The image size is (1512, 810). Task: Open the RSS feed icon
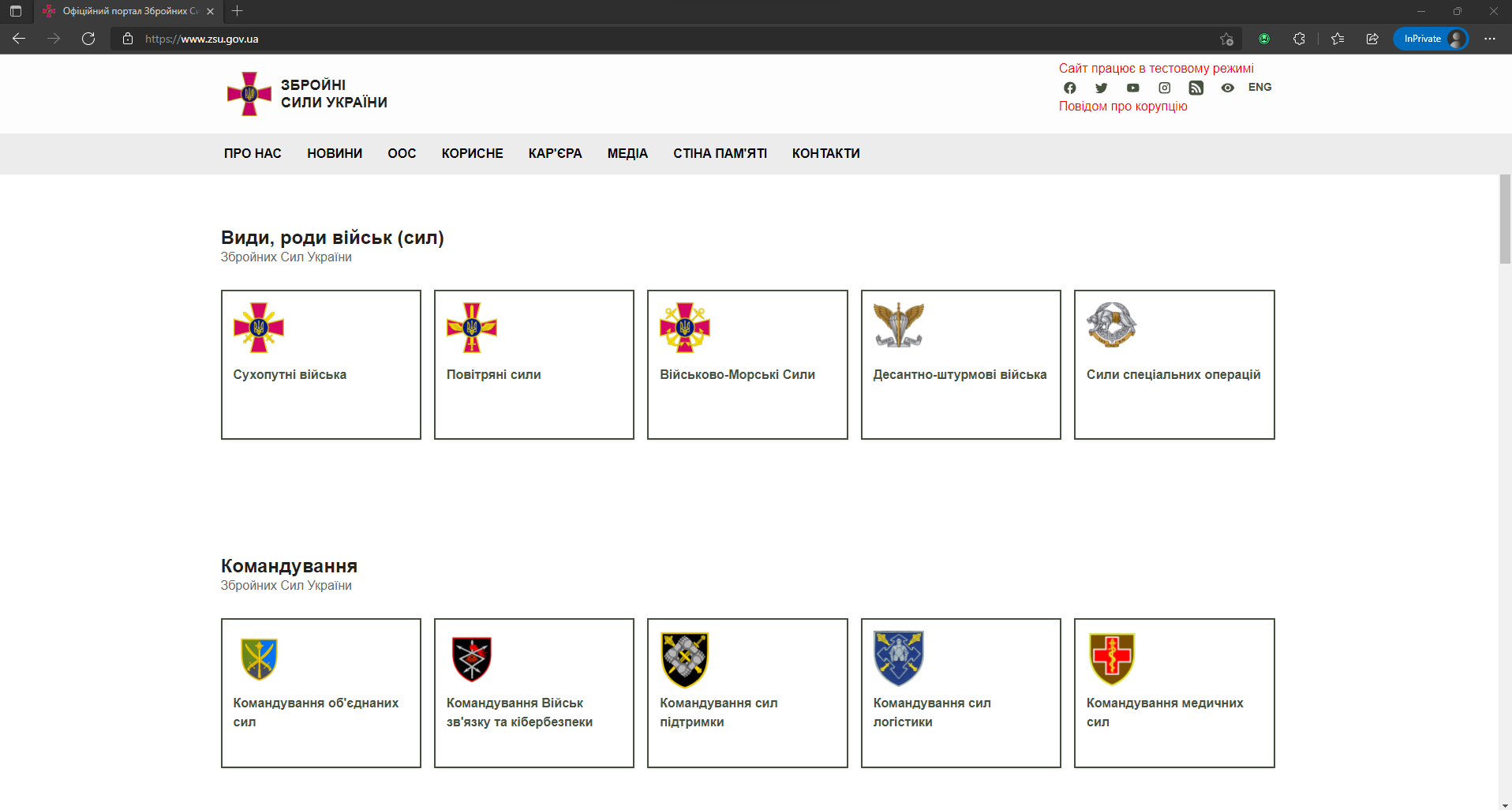click(1196, 88)
